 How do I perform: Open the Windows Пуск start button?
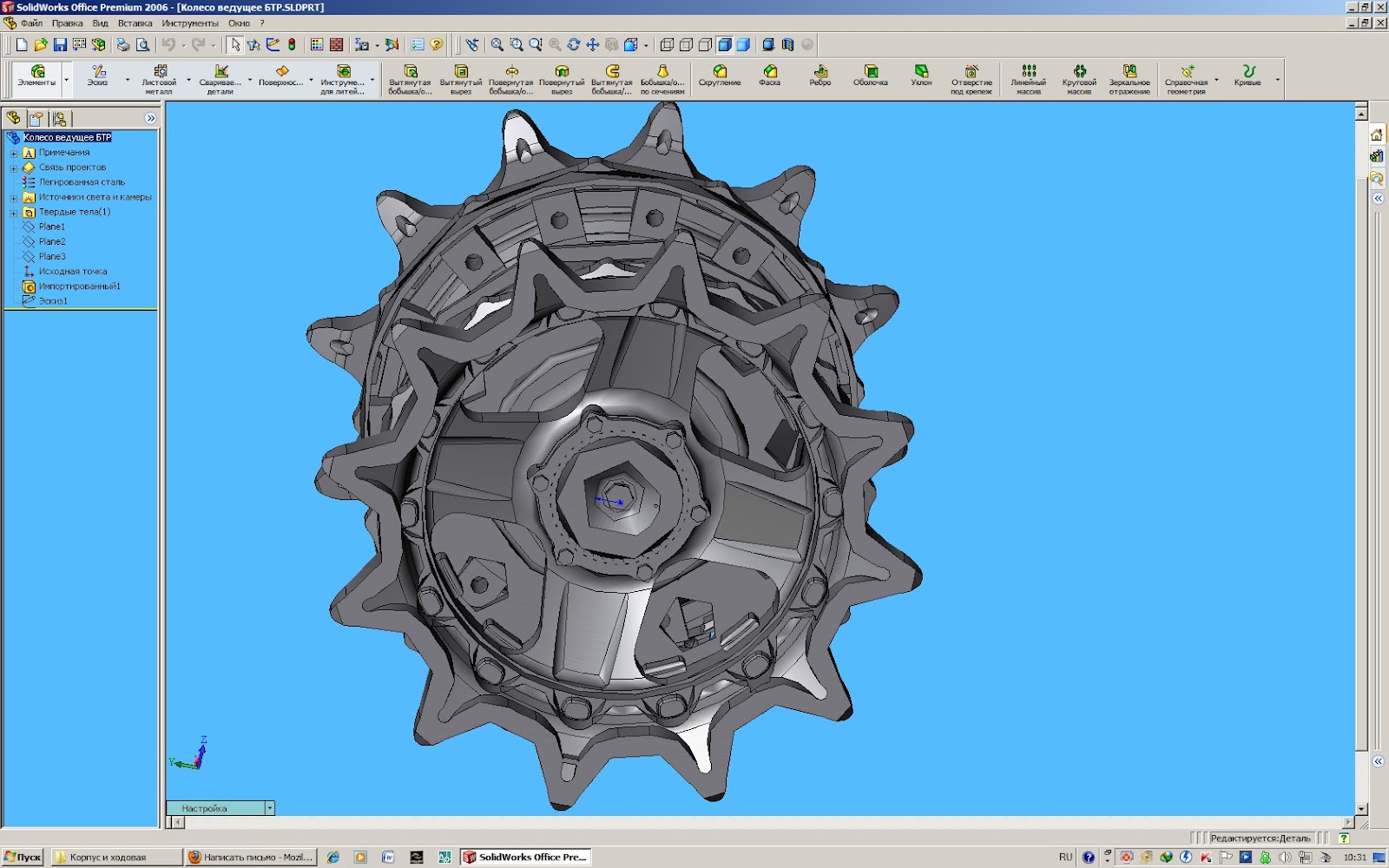pyautogui.click(x=23, y=857)
